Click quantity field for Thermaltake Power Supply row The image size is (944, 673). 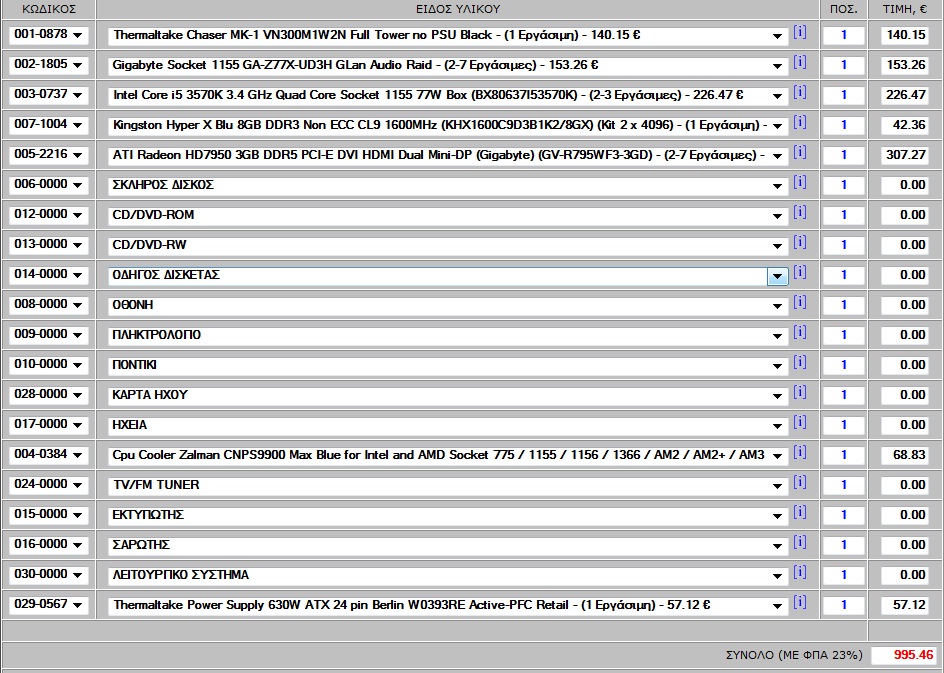coord(843,604)
